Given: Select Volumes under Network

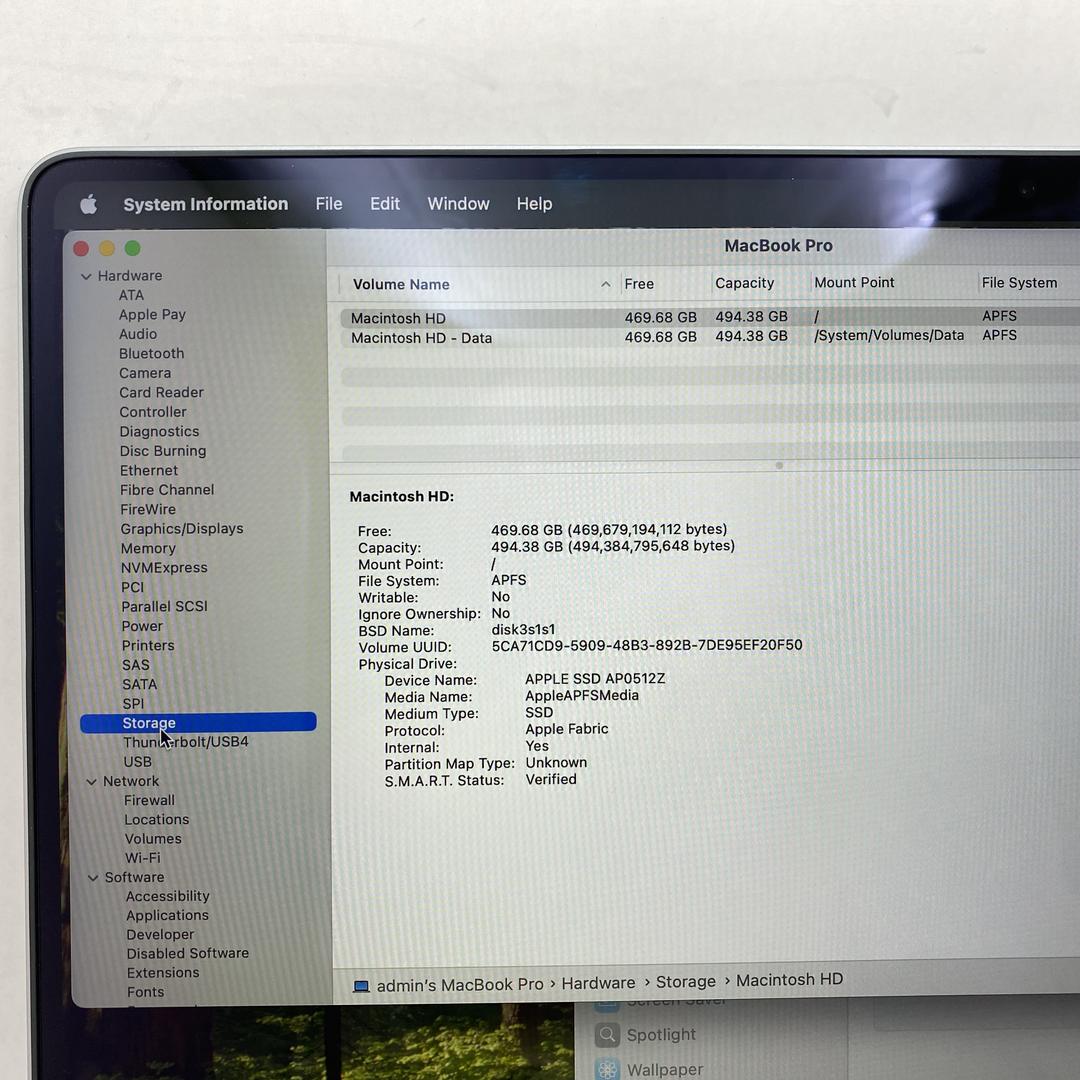Looking at the screenshot, I should pos(153,839).
